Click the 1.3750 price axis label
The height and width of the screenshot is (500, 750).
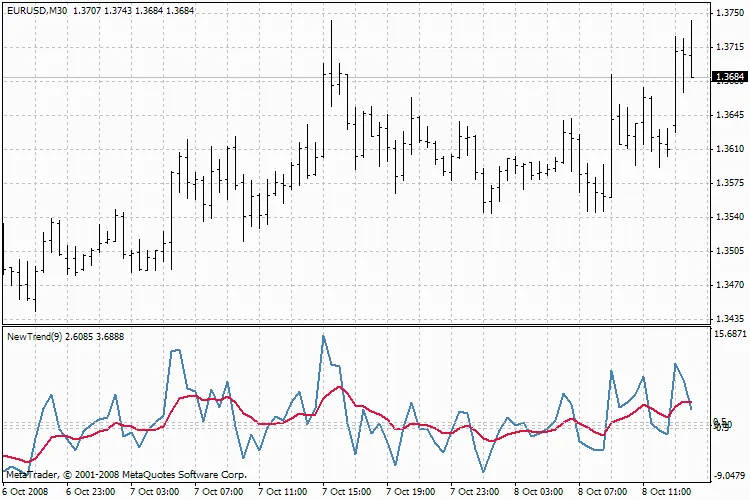click(x=728, y=13)
